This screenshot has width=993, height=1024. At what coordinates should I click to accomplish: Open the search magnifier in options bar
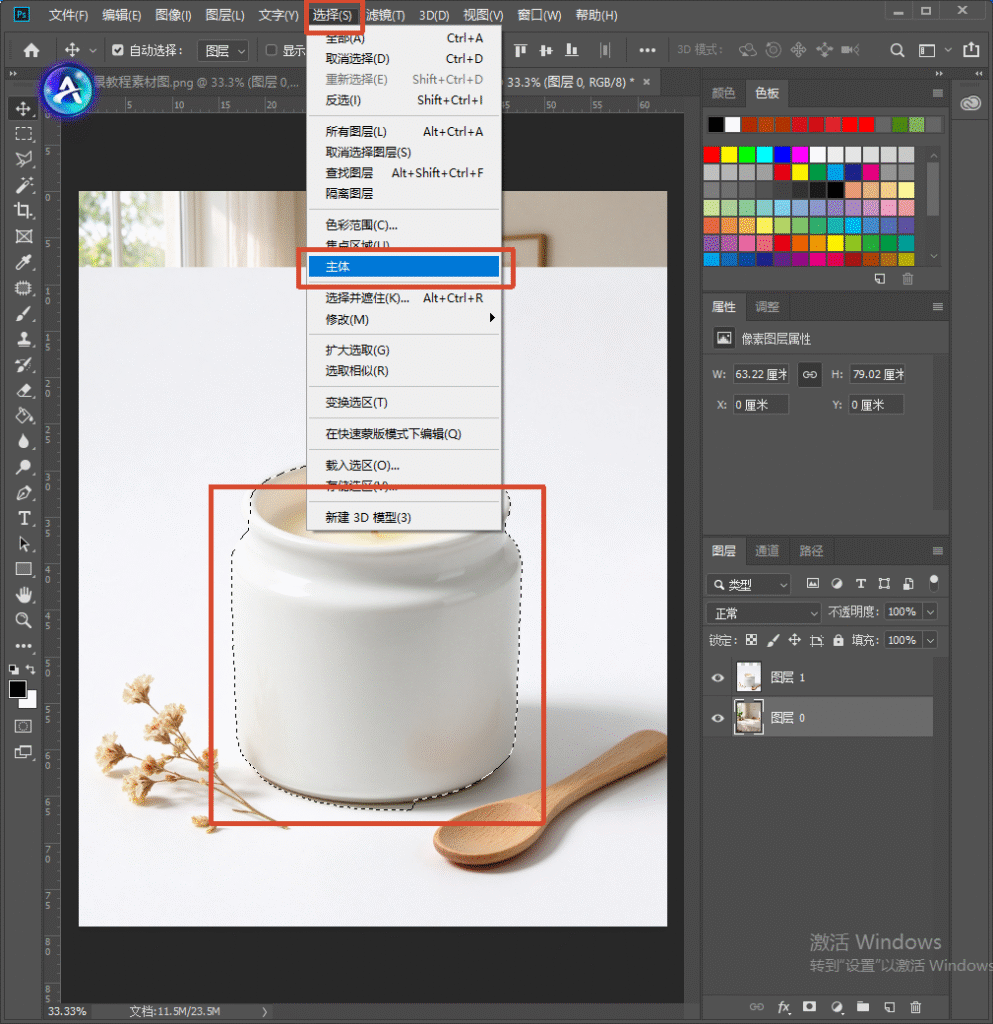tap(898, 50)
